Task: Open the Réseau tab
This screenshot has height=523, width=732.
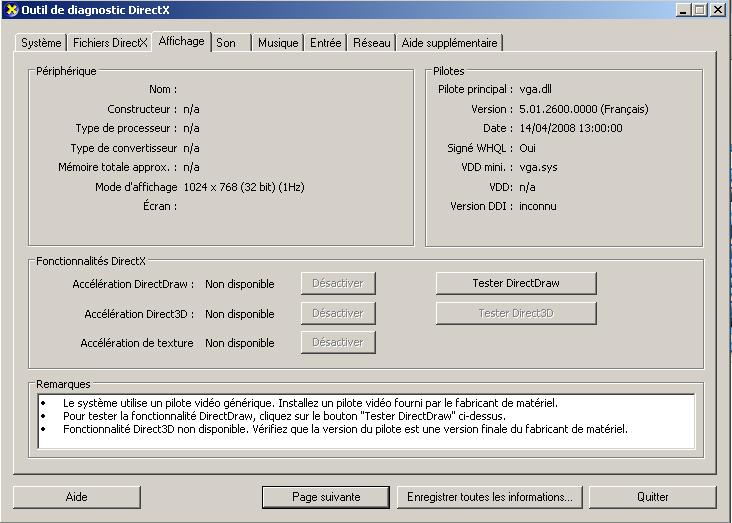Action: pos(372,43)
